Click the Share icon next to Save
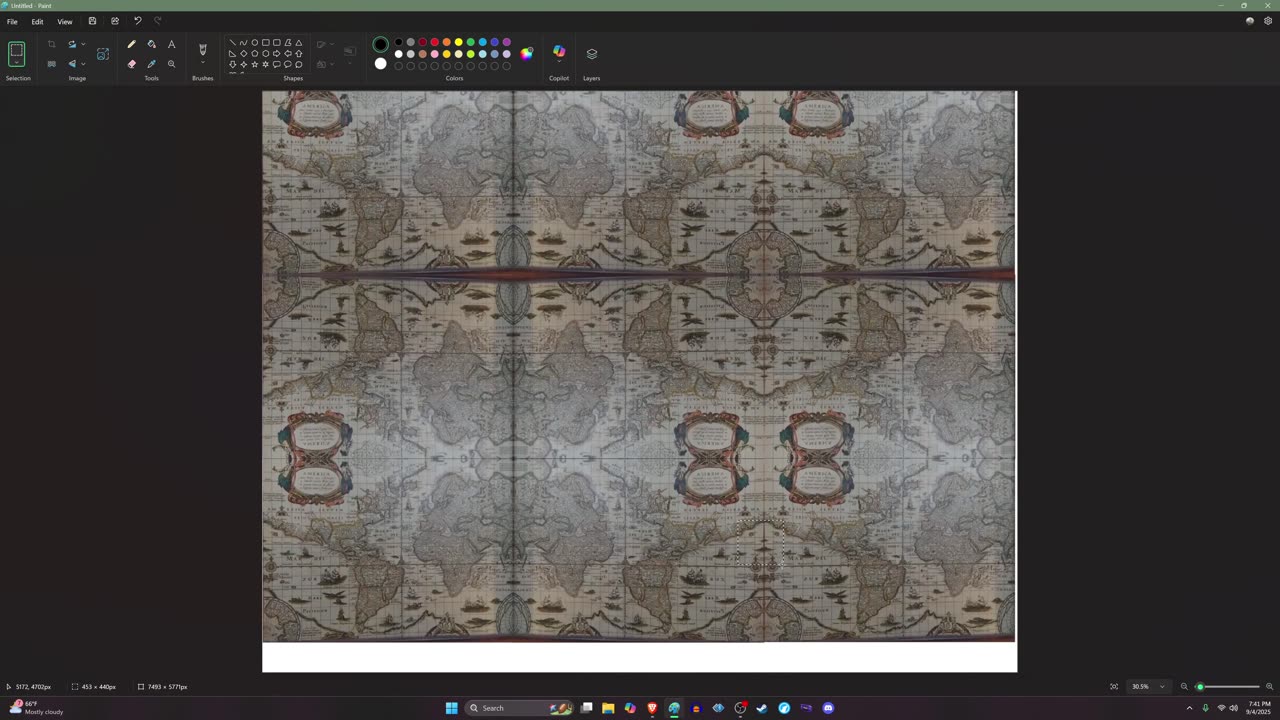Image resolution: width=1280 pixels, height=720 pixels. pyautogui.click(x=114, y=21)
